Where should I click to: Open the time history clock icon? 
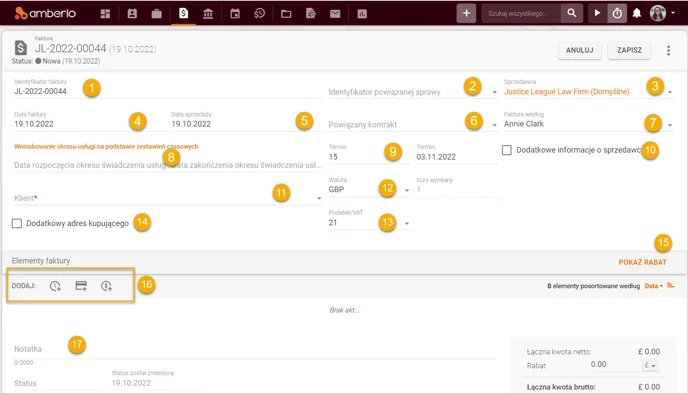(259, 14)
